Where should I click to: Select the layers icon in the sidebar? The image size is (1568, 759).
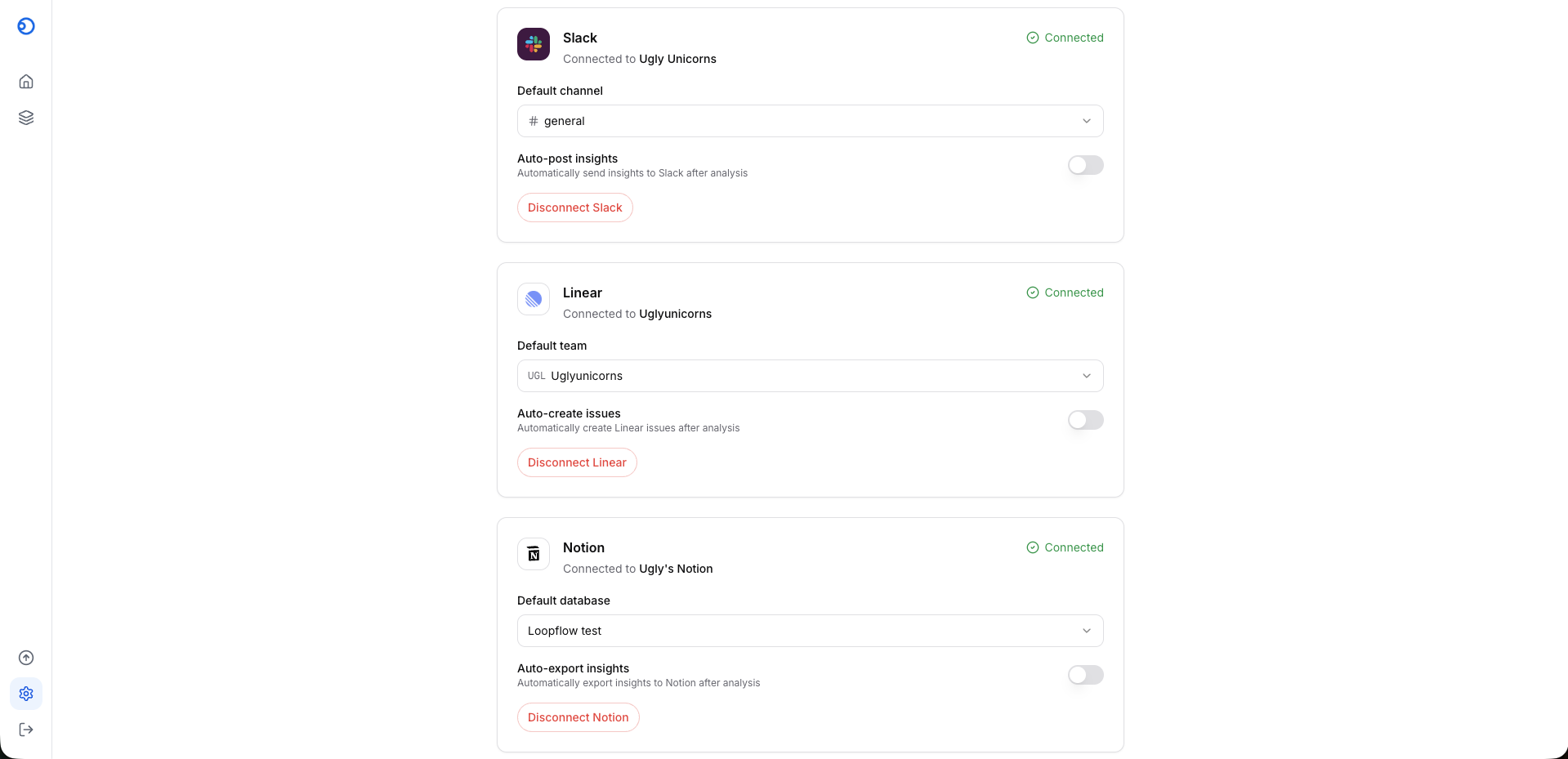pos(26,117)
